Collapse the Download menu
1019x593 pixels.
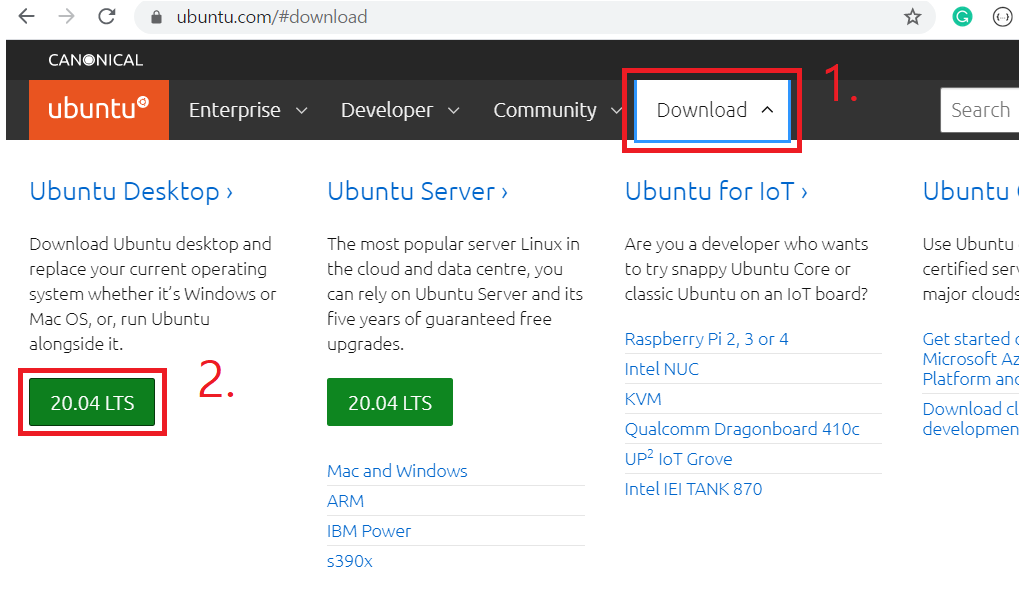(712, 110)
